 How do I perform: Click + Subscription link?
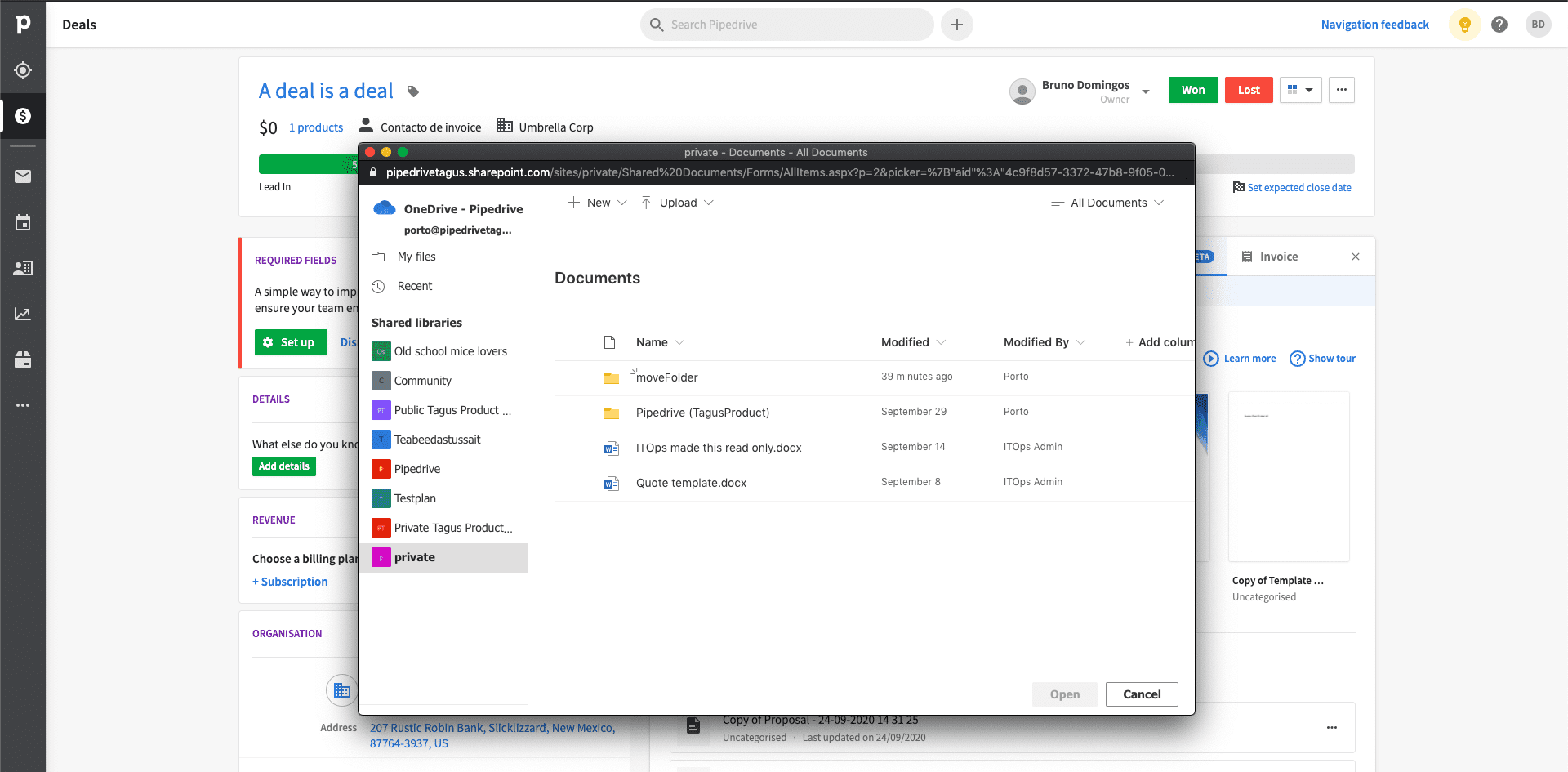pyautogui.click(x=290, y=582)
